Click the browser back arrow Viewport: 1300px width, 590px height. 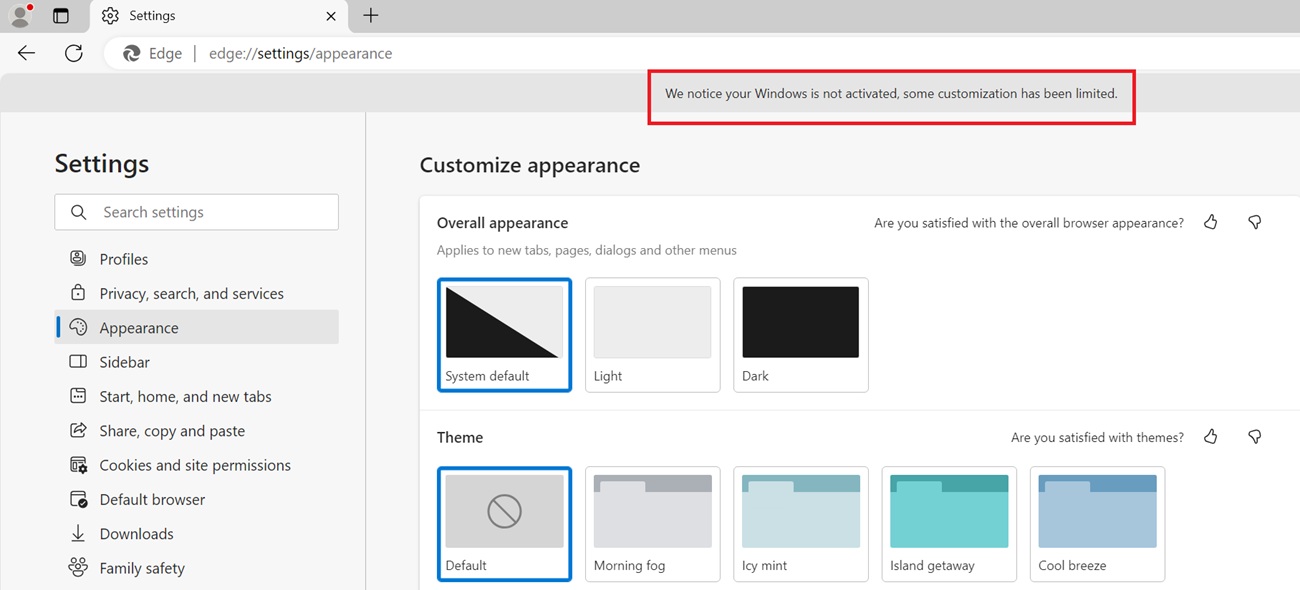27,53
